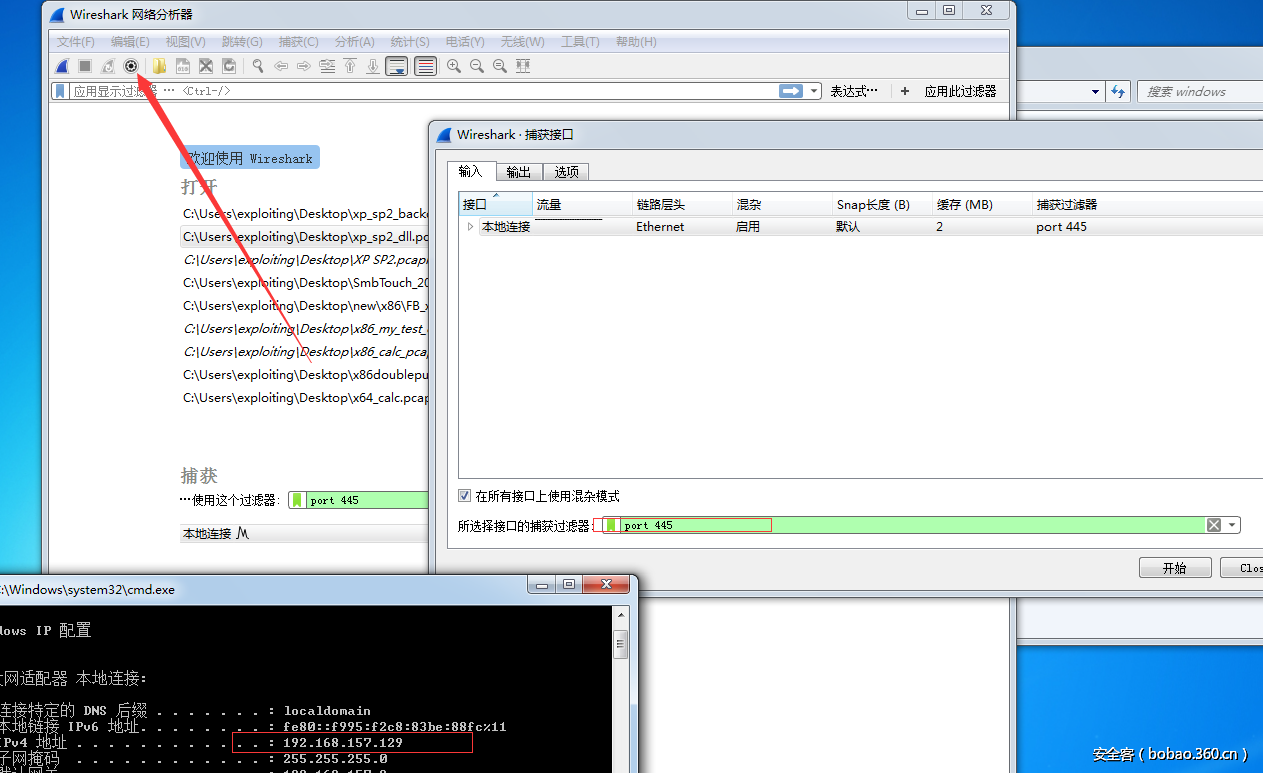The height and width of the screenshot is (773, 1263).
Task: Enable promiscuous mode on all interfaces
Action: point(464,495)
